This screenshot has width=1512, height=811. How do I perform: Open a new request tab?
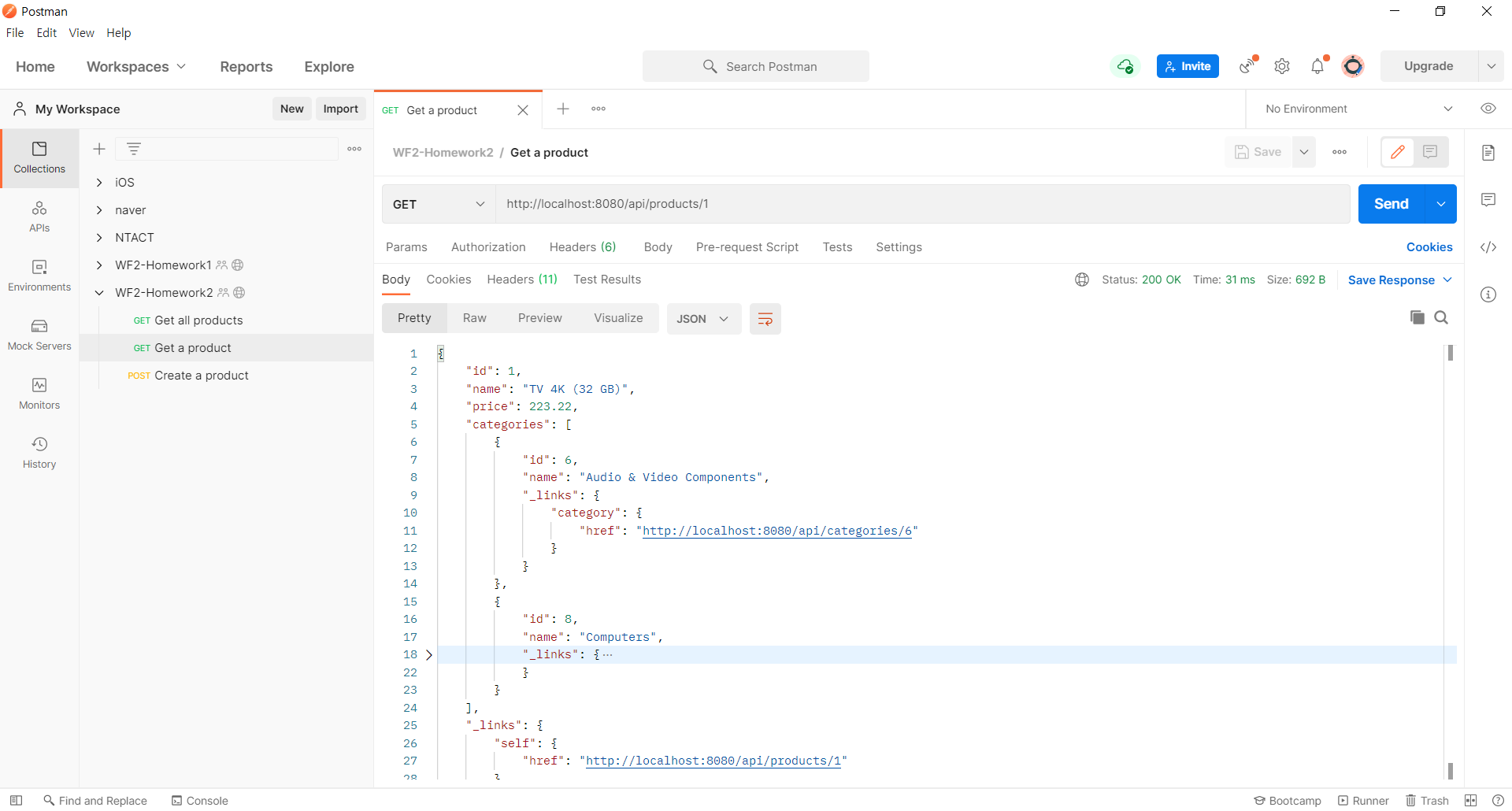pyautogui.click(x=563, y=109)
